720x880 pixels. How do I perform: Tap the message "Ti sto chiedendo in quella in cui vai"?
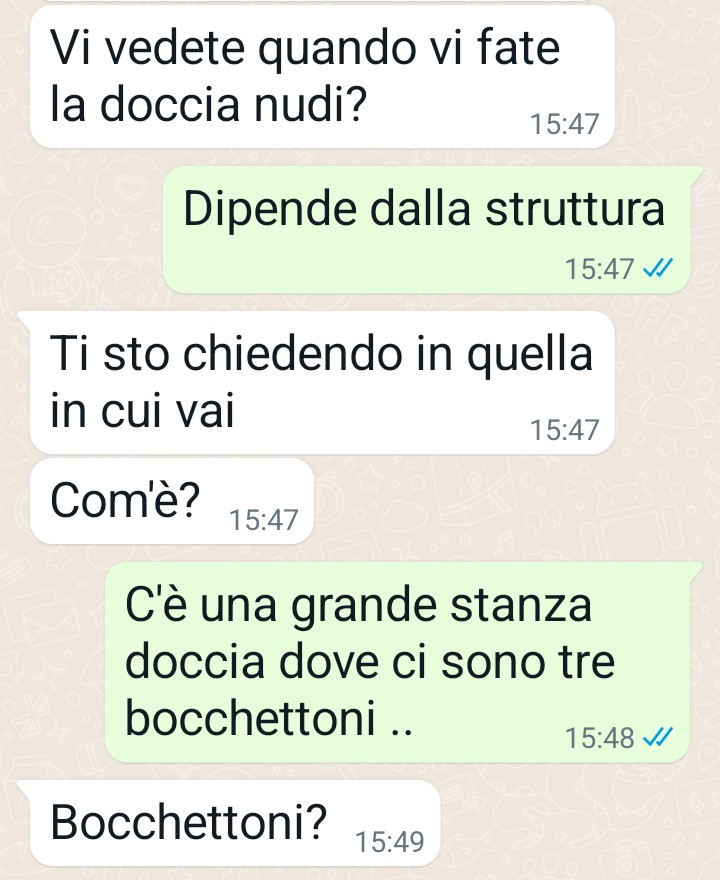tap(322, 383)
